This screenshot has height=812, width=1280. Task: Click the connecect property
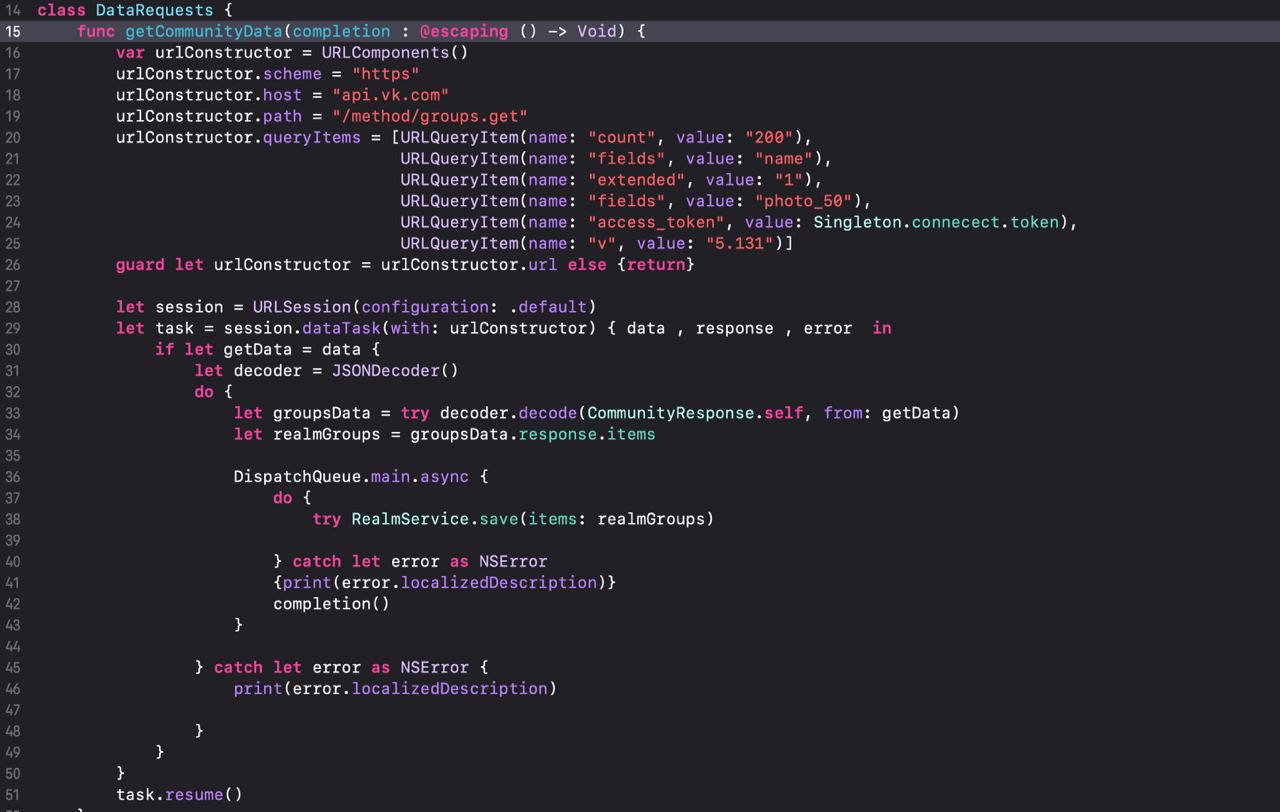pos(956,222)
